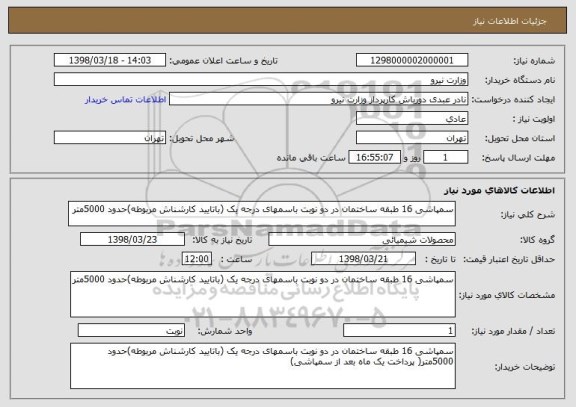Click the delivery city field تهران

point(110,138)
